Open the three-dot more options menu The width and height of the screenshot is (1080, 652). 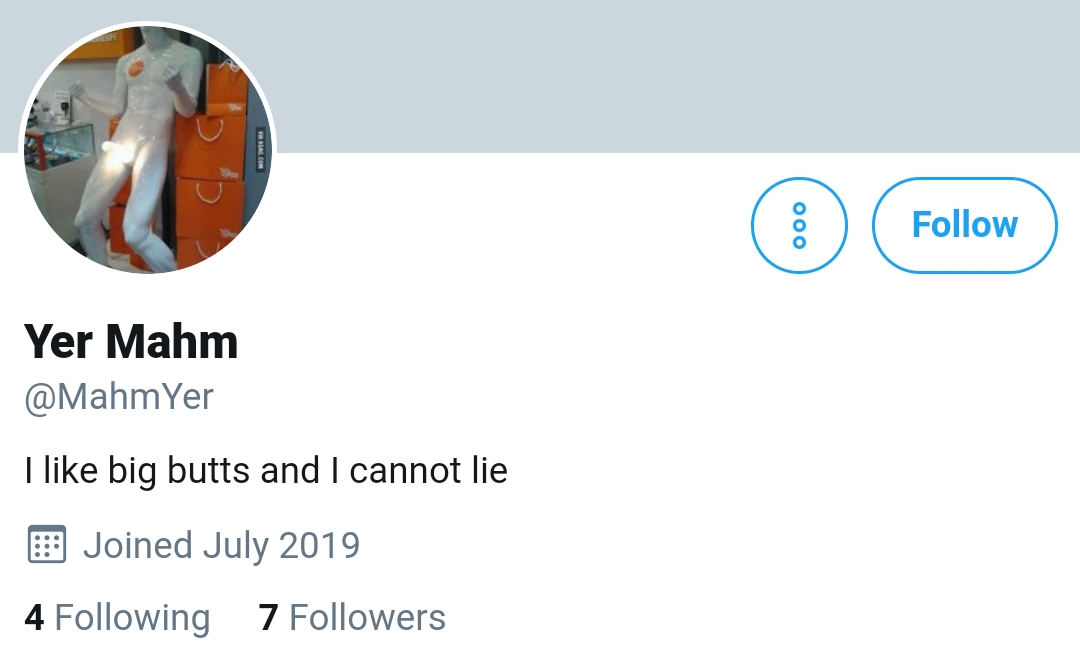click(799, 225)
